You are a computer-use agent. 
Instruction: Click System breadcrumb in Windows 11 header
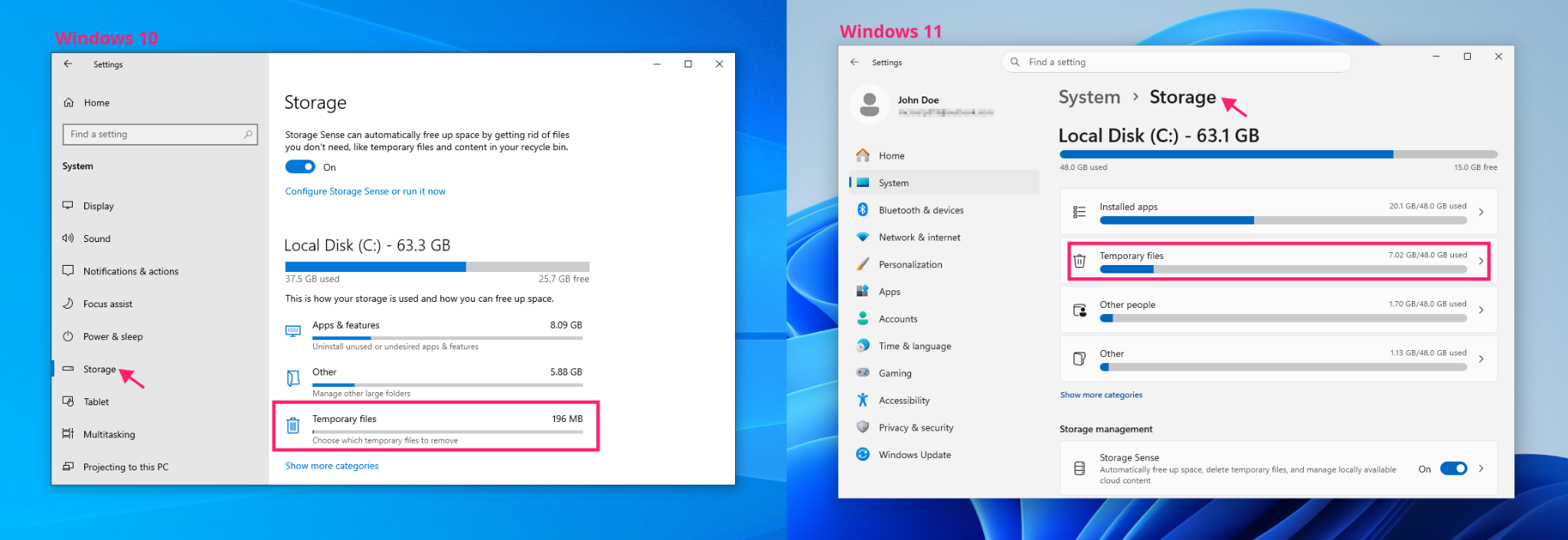1089,97
